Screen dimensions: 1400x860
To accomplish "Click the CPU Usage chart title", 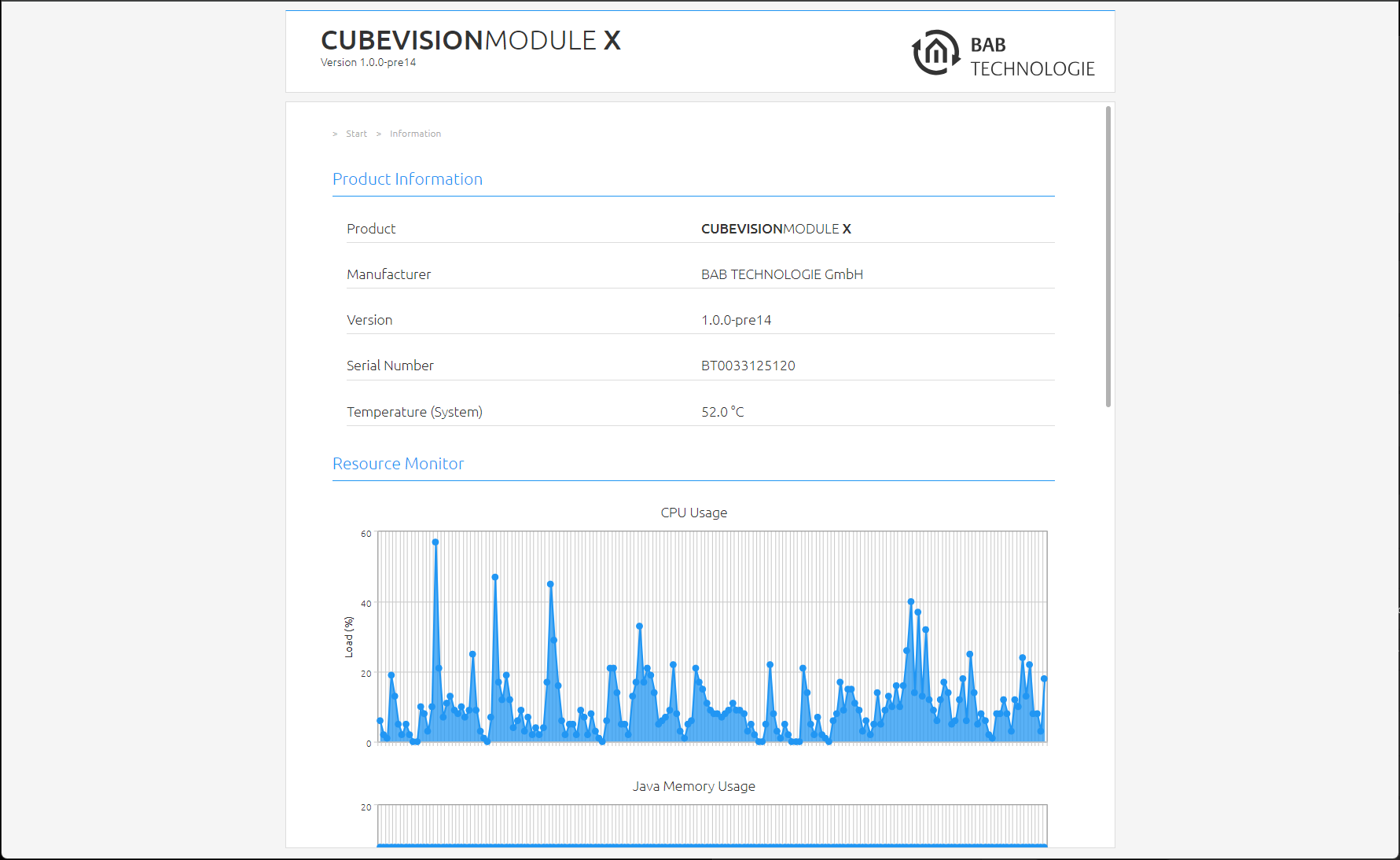I will [694, 513].
